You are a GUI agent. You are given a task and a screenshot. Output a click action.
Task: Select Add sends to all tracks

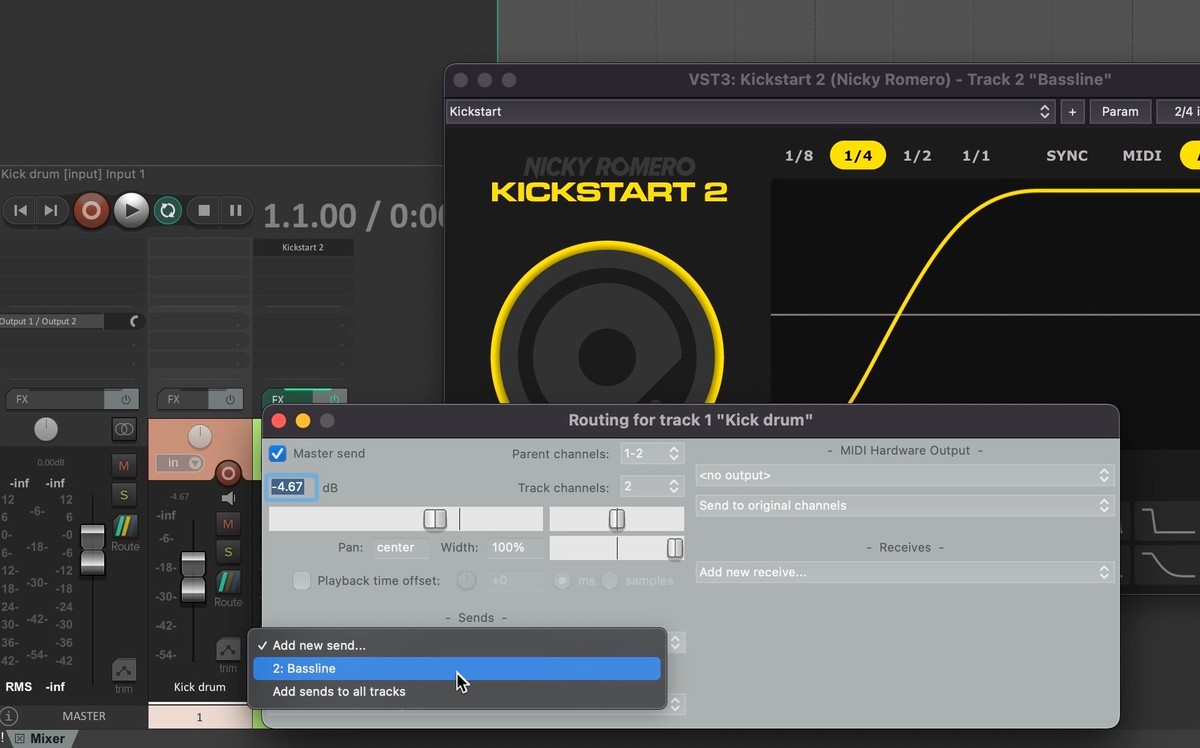339,692
